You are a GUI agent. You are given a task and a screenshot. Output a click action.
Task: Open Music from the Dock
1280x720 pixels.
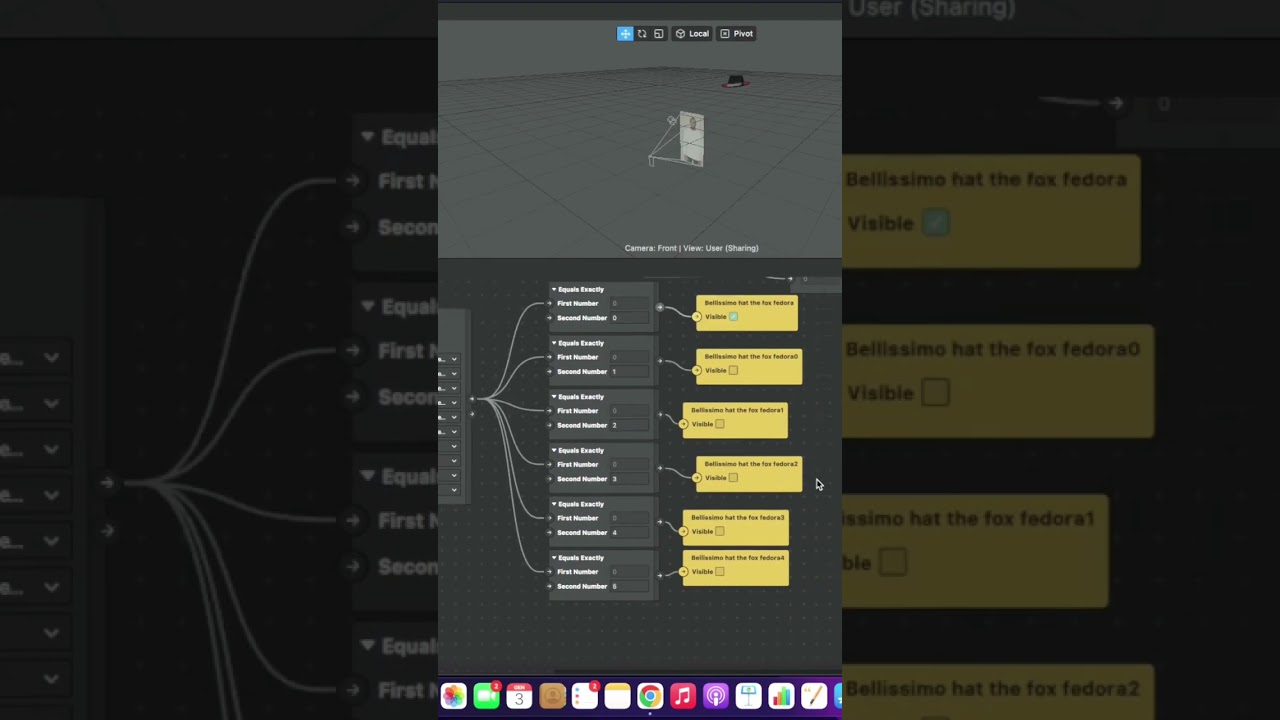pos(683,696)
